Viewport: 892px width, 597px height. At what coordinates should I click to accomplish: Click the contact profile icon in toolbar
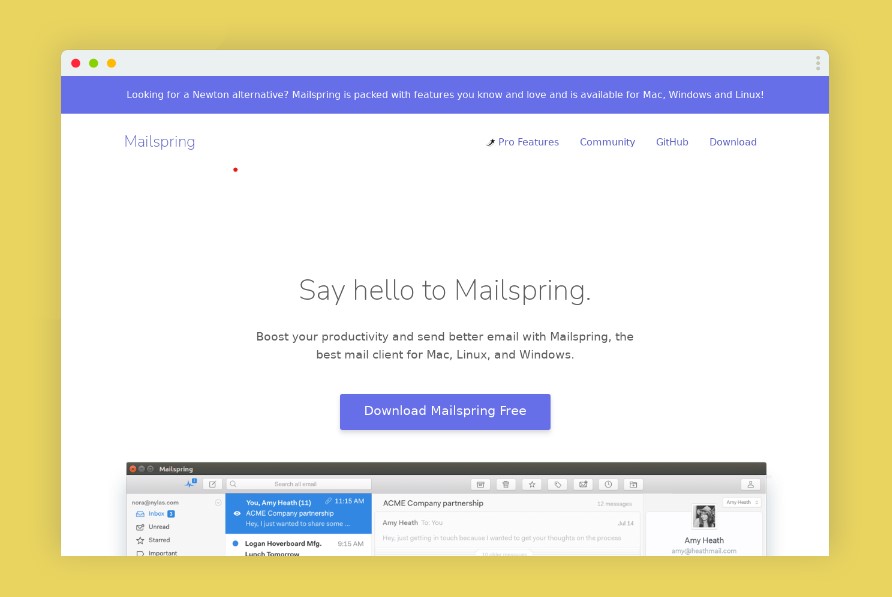tap(750, 484)
